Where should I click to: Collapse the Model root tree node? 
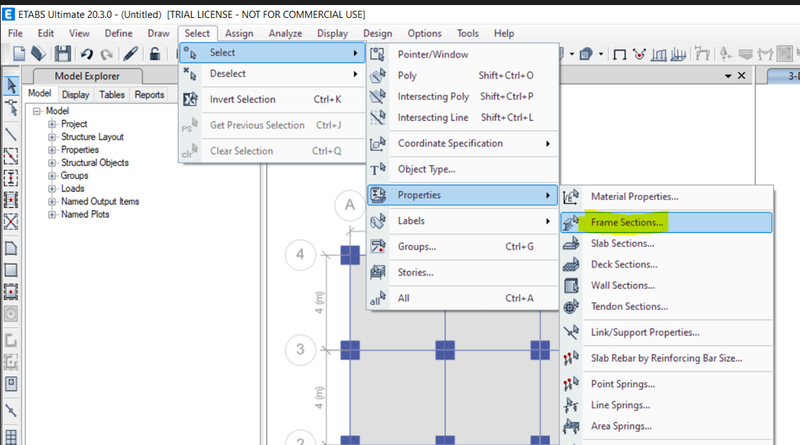(x=37, y=111)
